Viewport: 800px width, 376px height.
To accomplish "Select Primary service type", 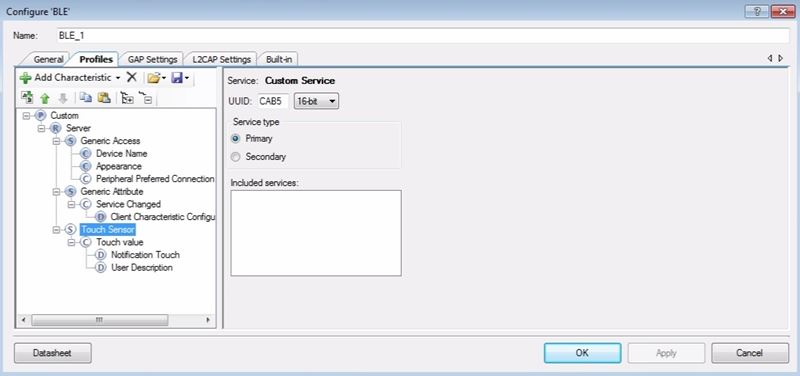I will (235, 139).
